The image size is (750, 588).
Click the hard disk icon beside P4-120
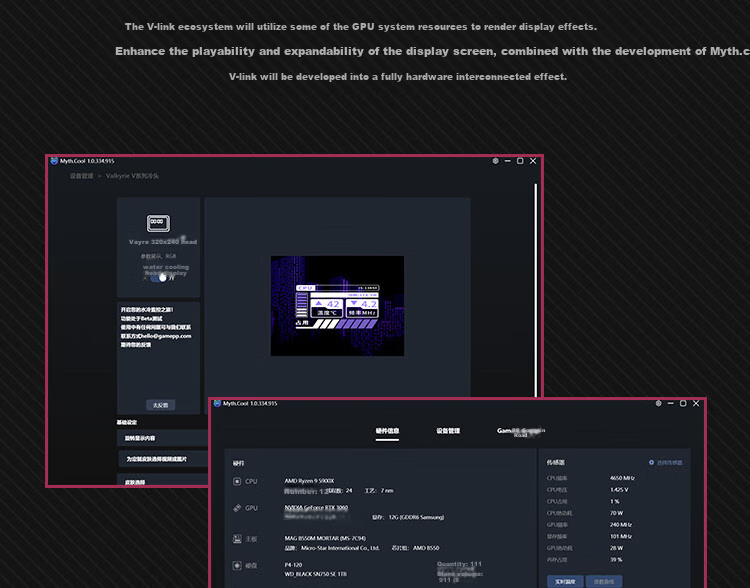pyautogui.click(x=237, y=566)
